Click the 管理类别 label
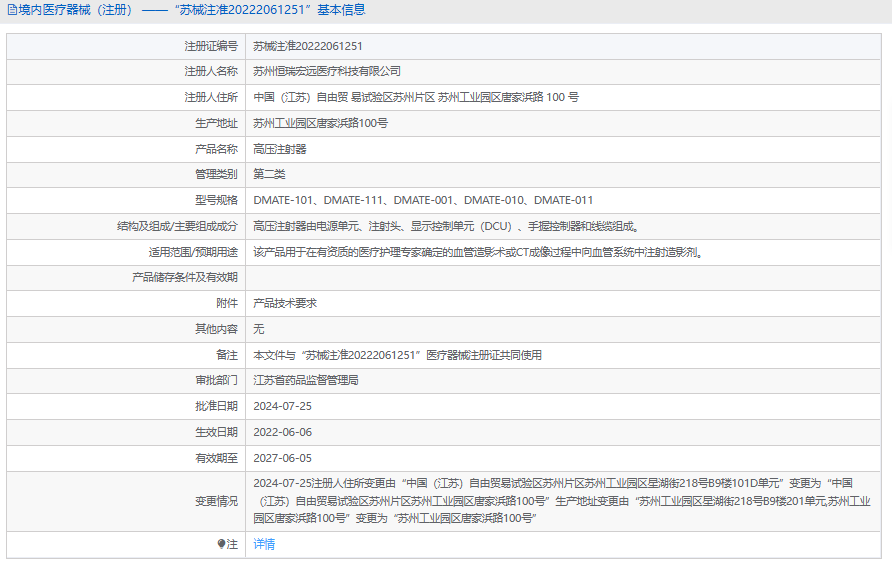This screenshot has height=565, width=892. click(x=216, y=174)
